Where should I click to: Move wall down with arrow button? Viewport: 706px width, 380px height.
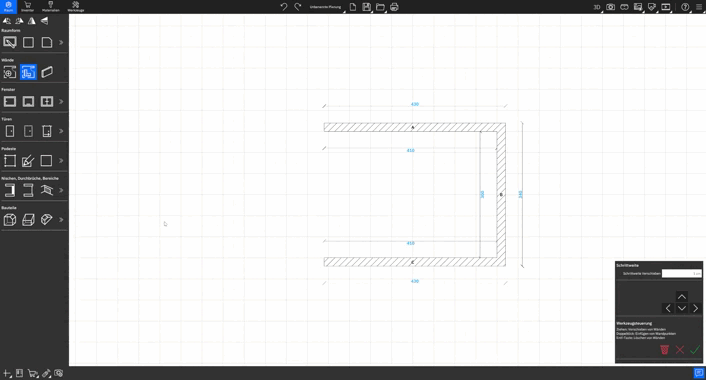682,308
